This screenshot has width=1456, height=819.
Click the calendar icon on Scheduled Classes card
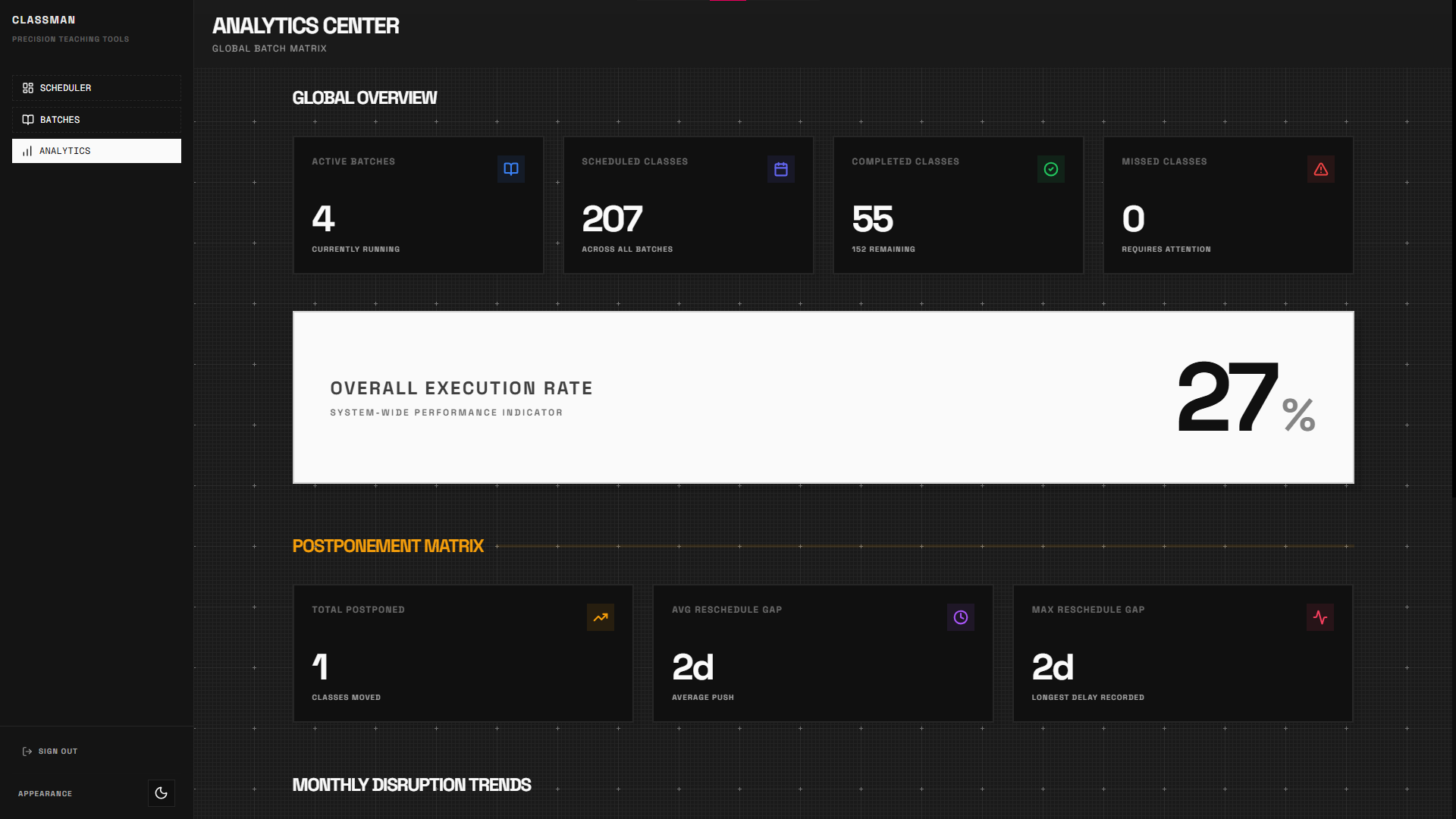point(781,169)
